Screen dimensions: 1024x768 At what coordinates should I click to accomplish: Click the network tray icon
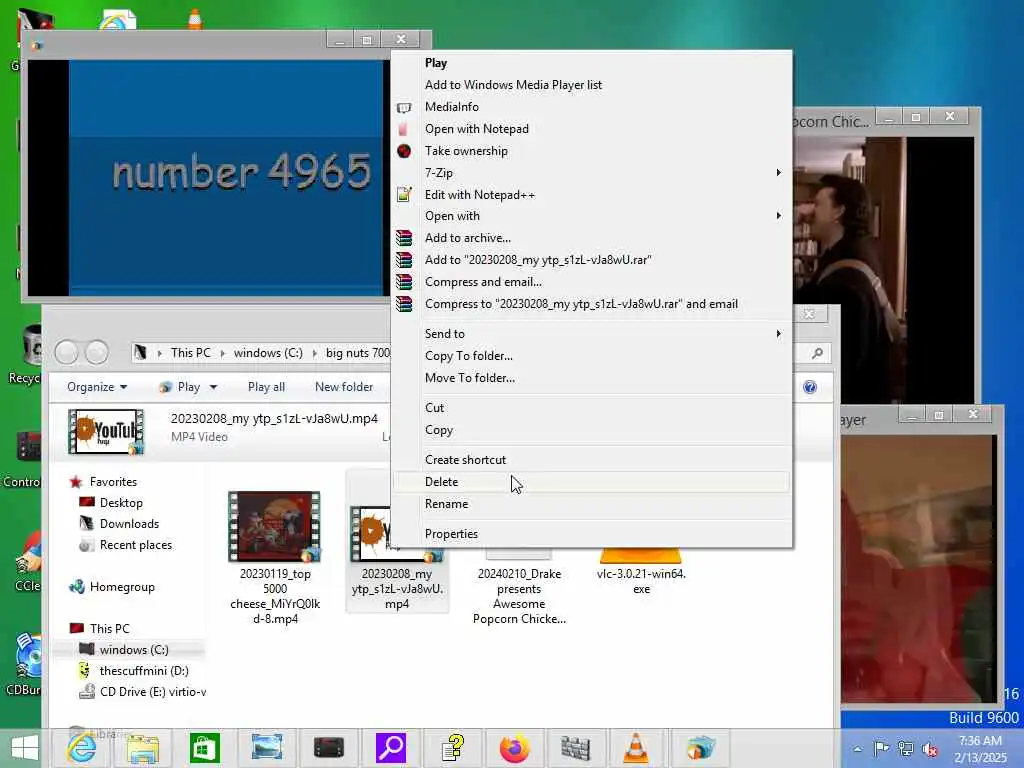click(906, 749)
